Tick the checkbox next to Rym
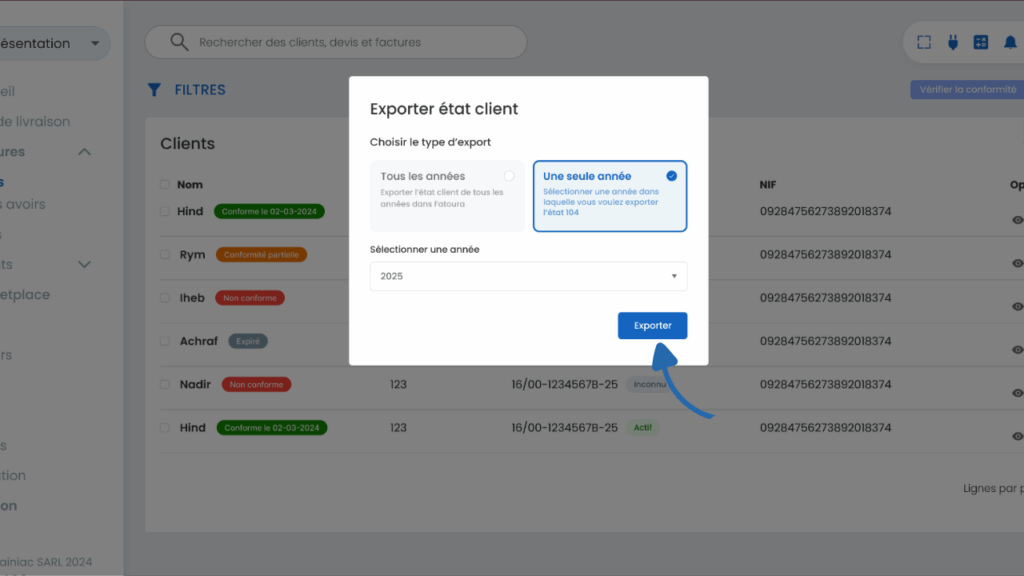Viewport: 1024px width, 576px height. click(x=165, y=255)
